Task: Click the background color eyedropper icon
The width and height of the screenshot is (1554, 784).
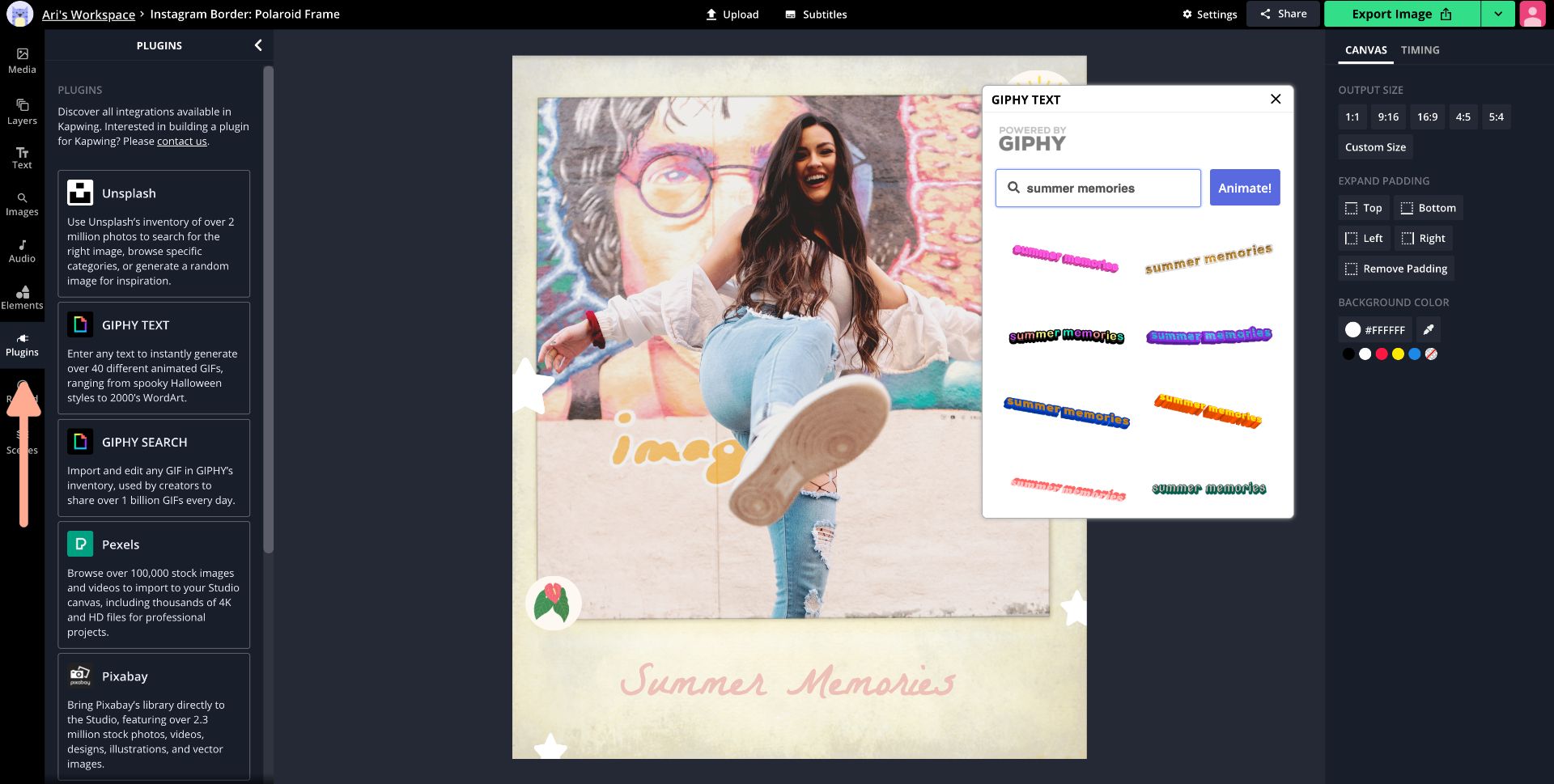Action: pos(1429,330)
